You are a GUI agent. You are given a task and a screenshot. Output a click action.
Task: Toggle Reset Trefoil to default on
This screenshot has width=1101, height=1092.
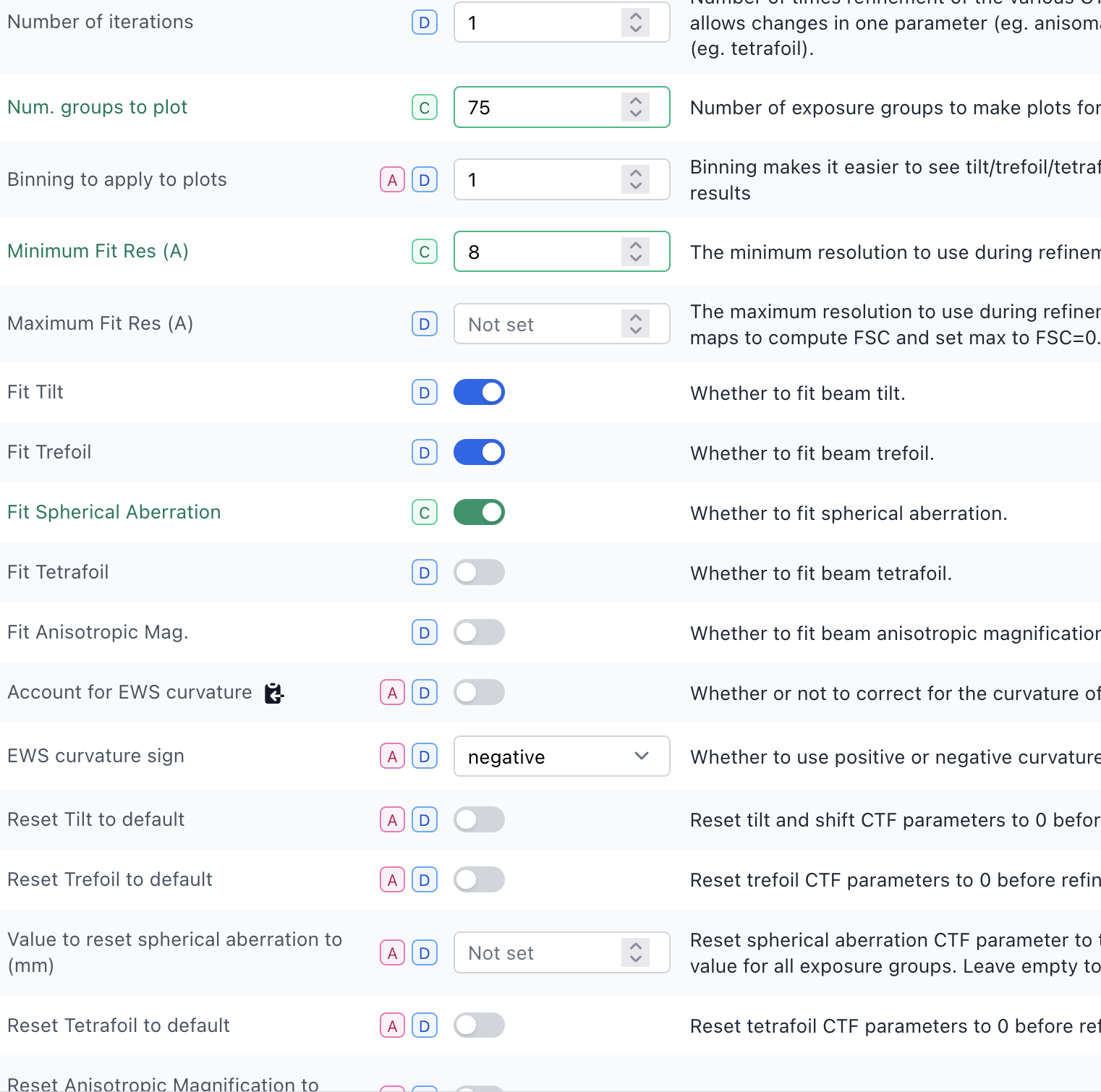point(479,879)
